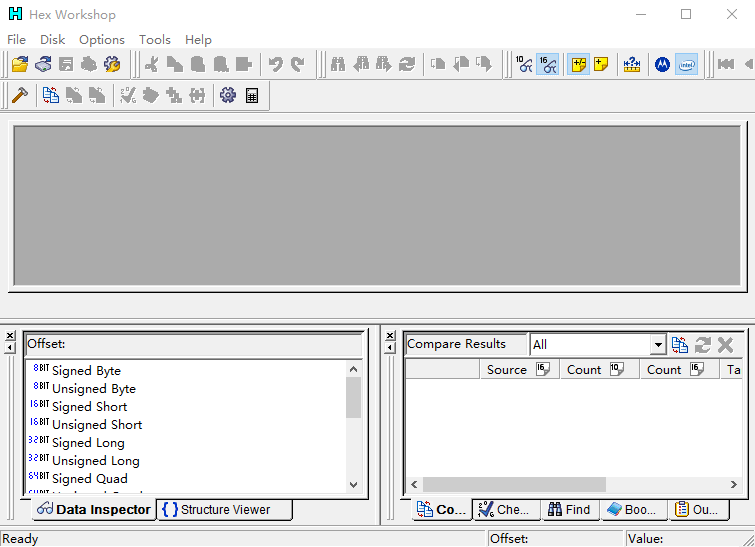Click the X delete icon in results panel
The width and height of the screenshot is (755, 547).
coord(725,345)
